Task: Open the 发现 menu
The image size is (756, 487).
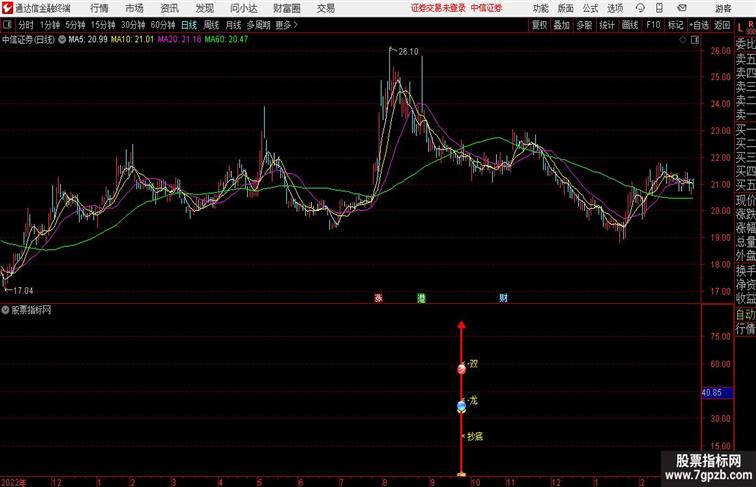Action: tap(204, 8)
